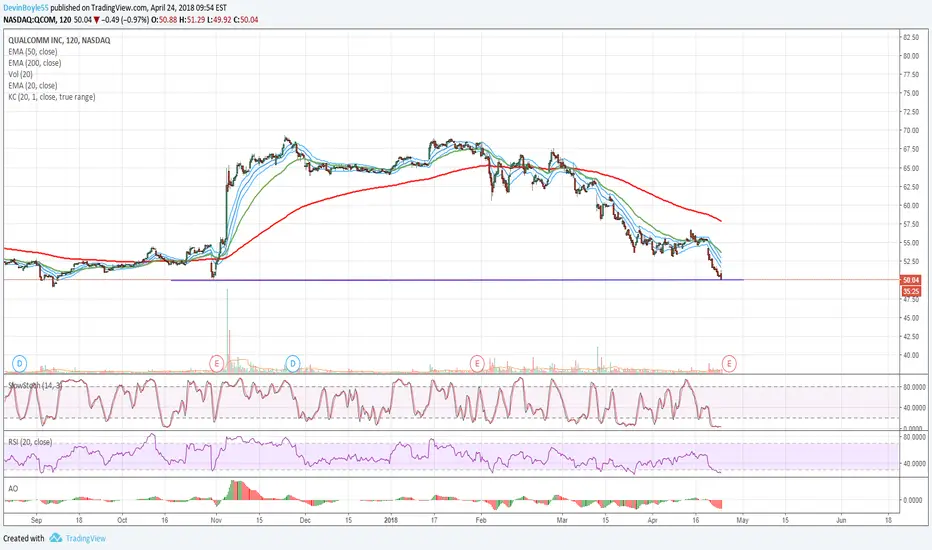Click the 65.00 price axis label
Image resolution: width=932 pixels, height=550 pixels.
tap(911, 168)
